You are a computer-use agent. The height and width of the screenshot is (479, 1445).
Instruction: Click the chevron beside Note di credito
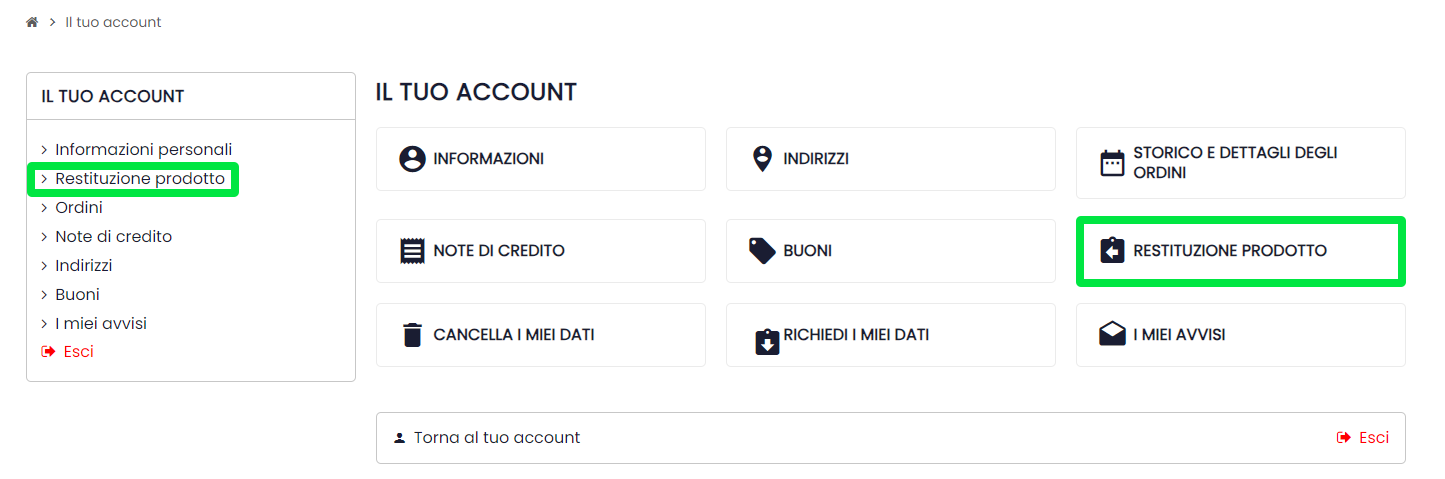[44, 237]
